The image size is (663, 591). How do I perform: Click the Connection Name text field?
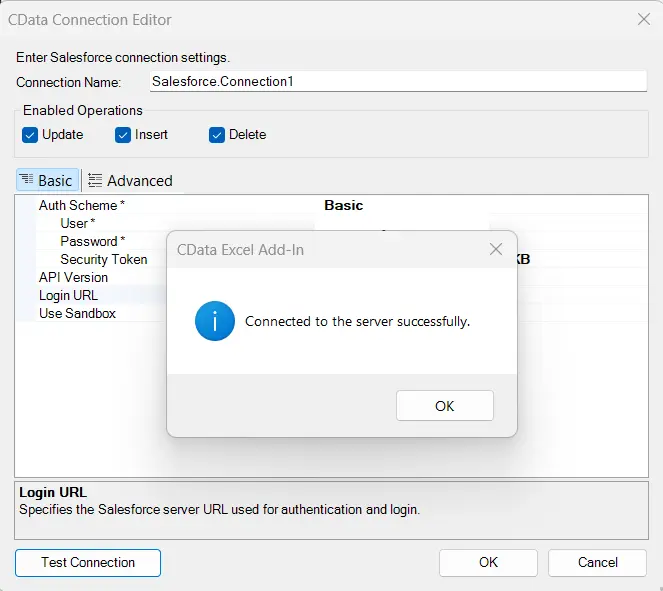click(x=397, y=82)
